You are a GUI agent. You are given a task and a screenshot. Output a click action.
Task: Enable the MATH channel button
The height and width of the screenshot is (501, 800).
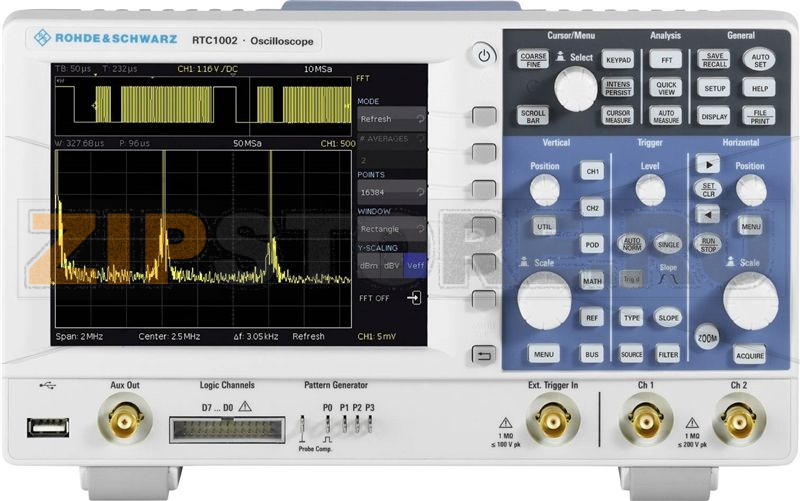[592, 281]
